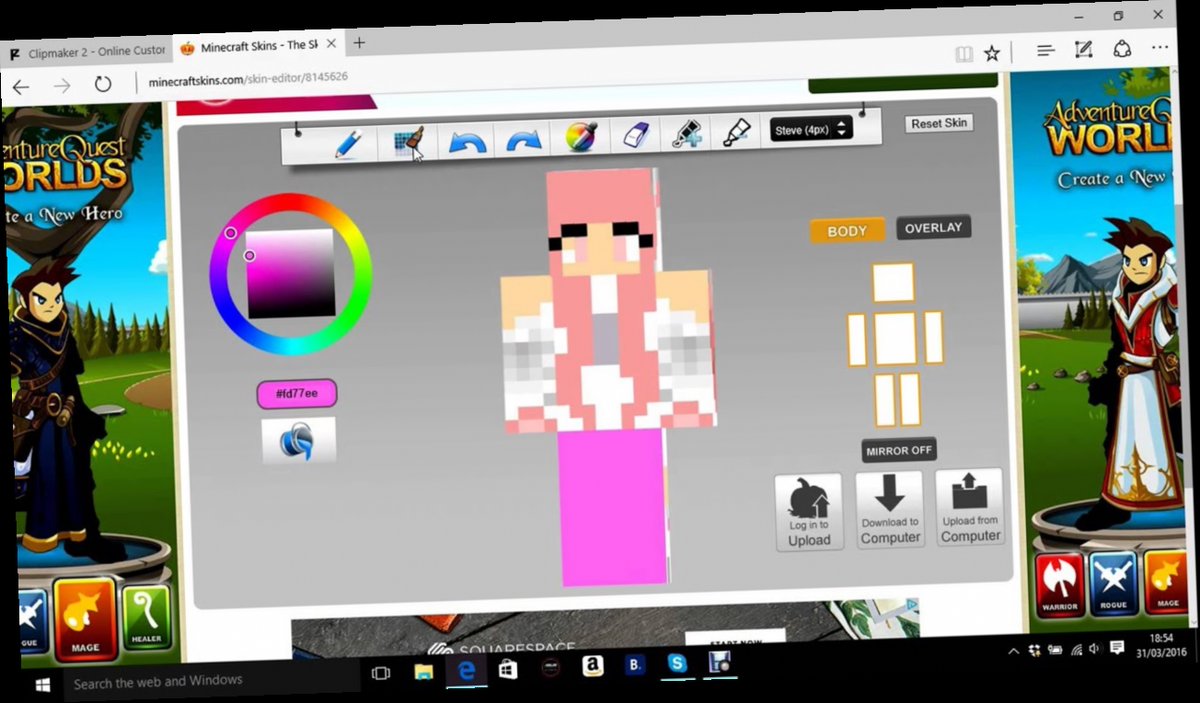The width and height of the screenshot is (1200, 703).
Task: Switch to the Overlay view
Action: coord(932,227)
